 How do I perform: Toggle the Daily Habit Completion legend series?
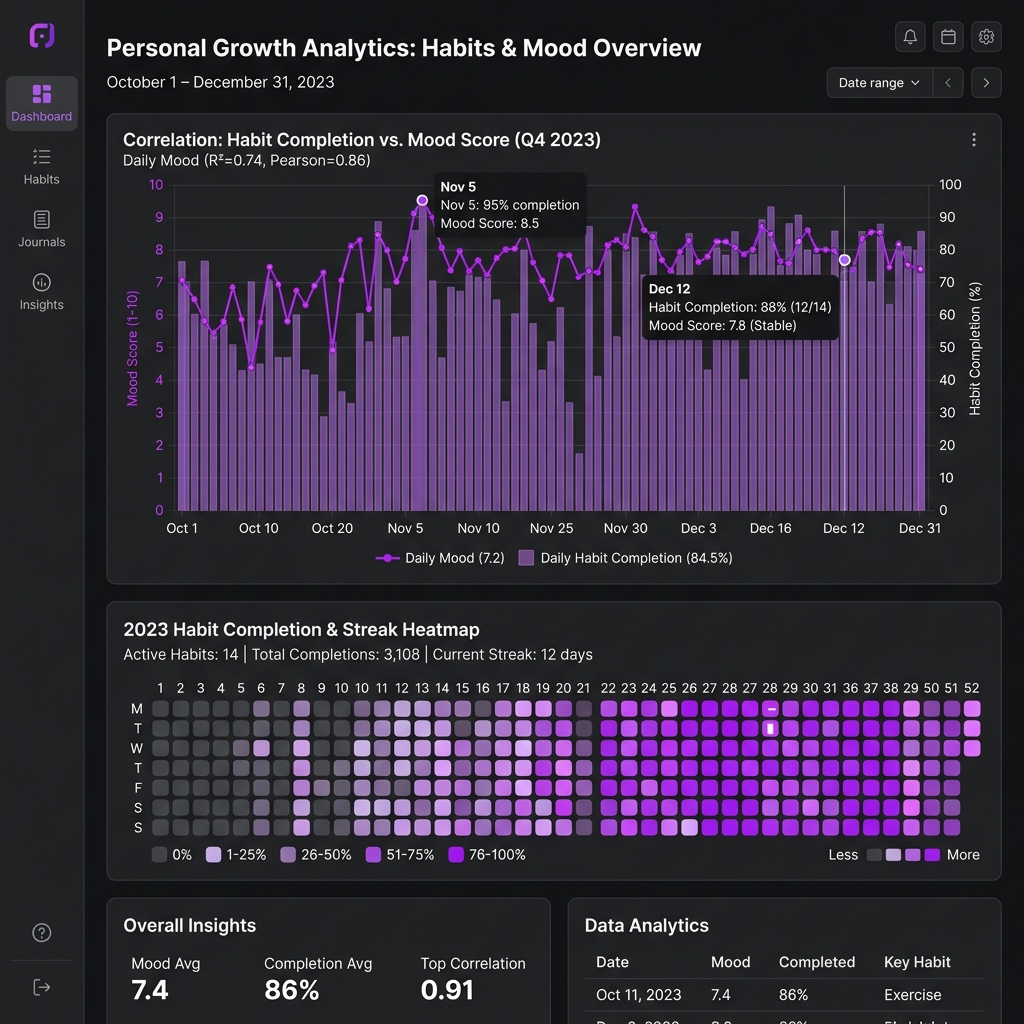coord(625,558)
